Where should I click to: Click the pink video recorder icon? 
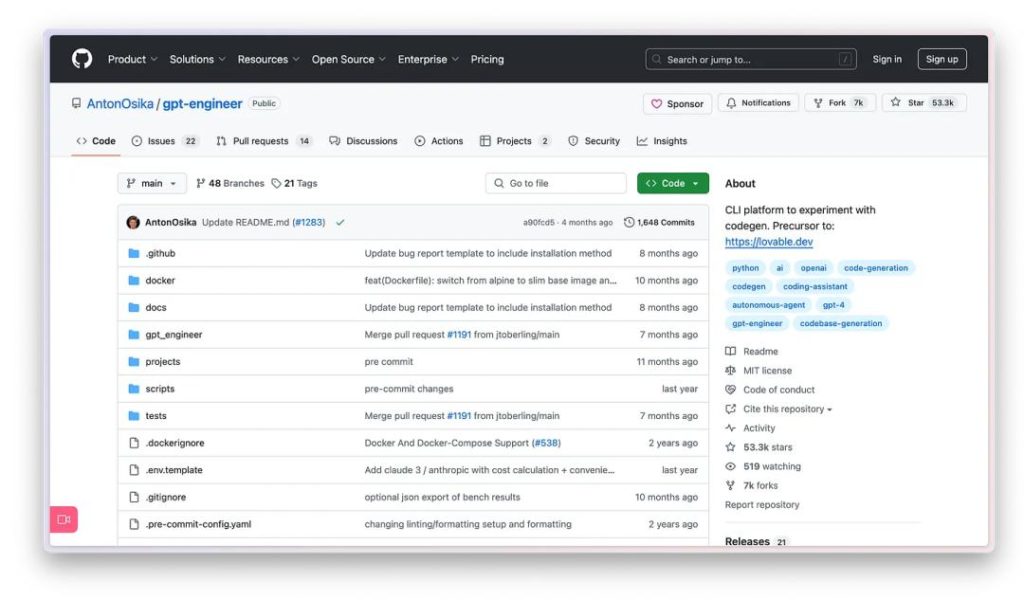(64, 520)
